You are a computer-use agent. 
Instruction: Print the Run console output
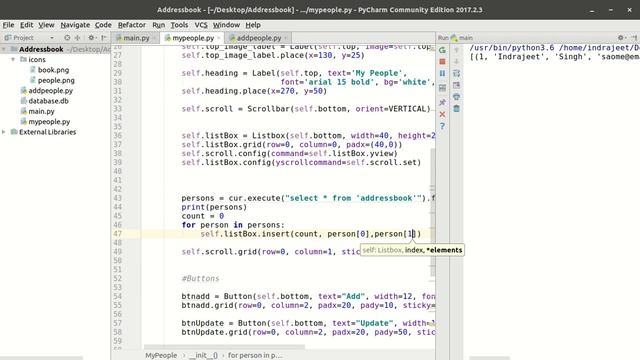tap(456, 97)
